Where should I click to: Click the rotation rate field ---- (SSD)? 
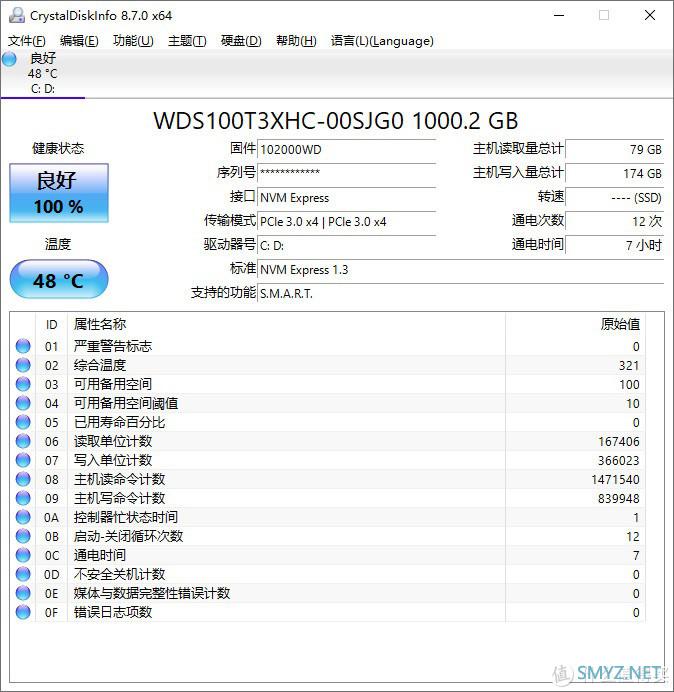pyautogui.click(x=615, y=198)
